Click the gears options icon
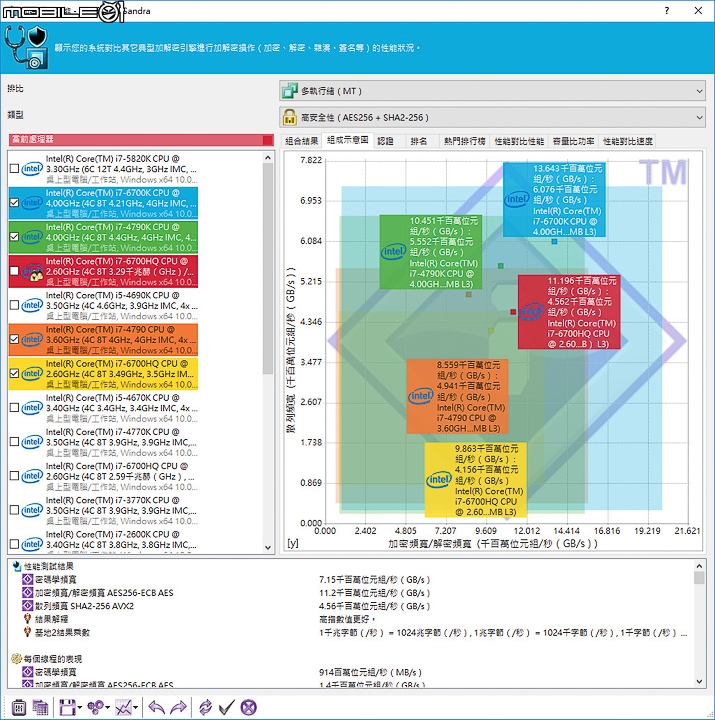Viewport: 715px width, 720px height. pos(96,707)
